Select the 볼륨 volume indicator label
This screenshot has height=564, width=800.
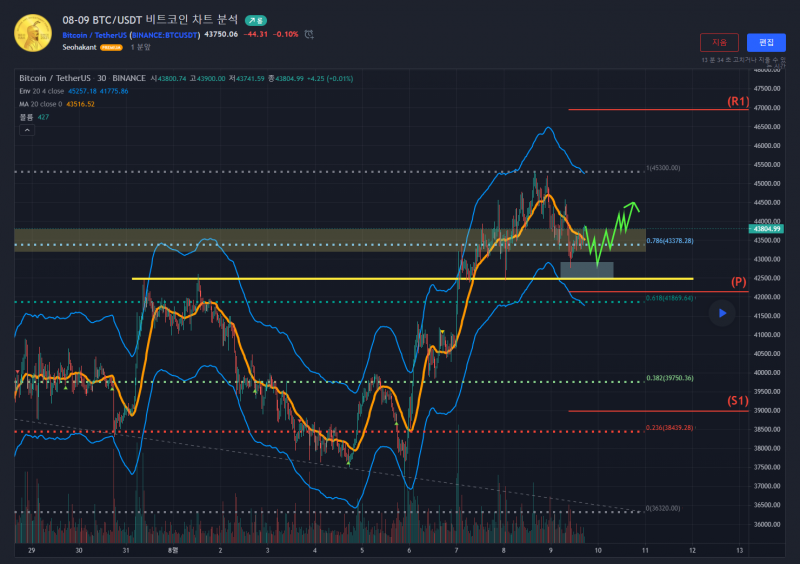click(26, 117)
